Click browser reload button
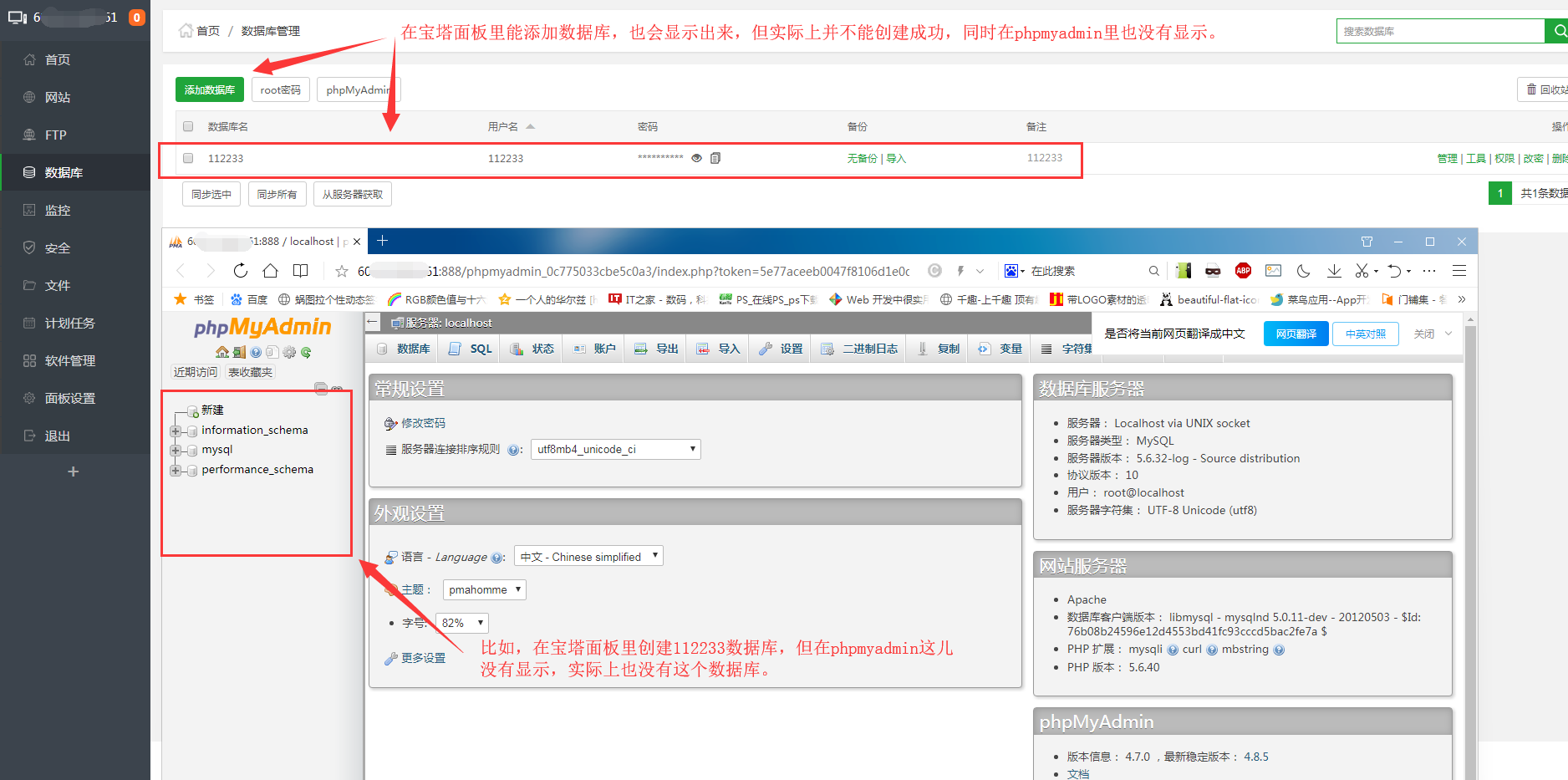The image size is (1568, 780). pyautogui.click(x=241, y=270)
